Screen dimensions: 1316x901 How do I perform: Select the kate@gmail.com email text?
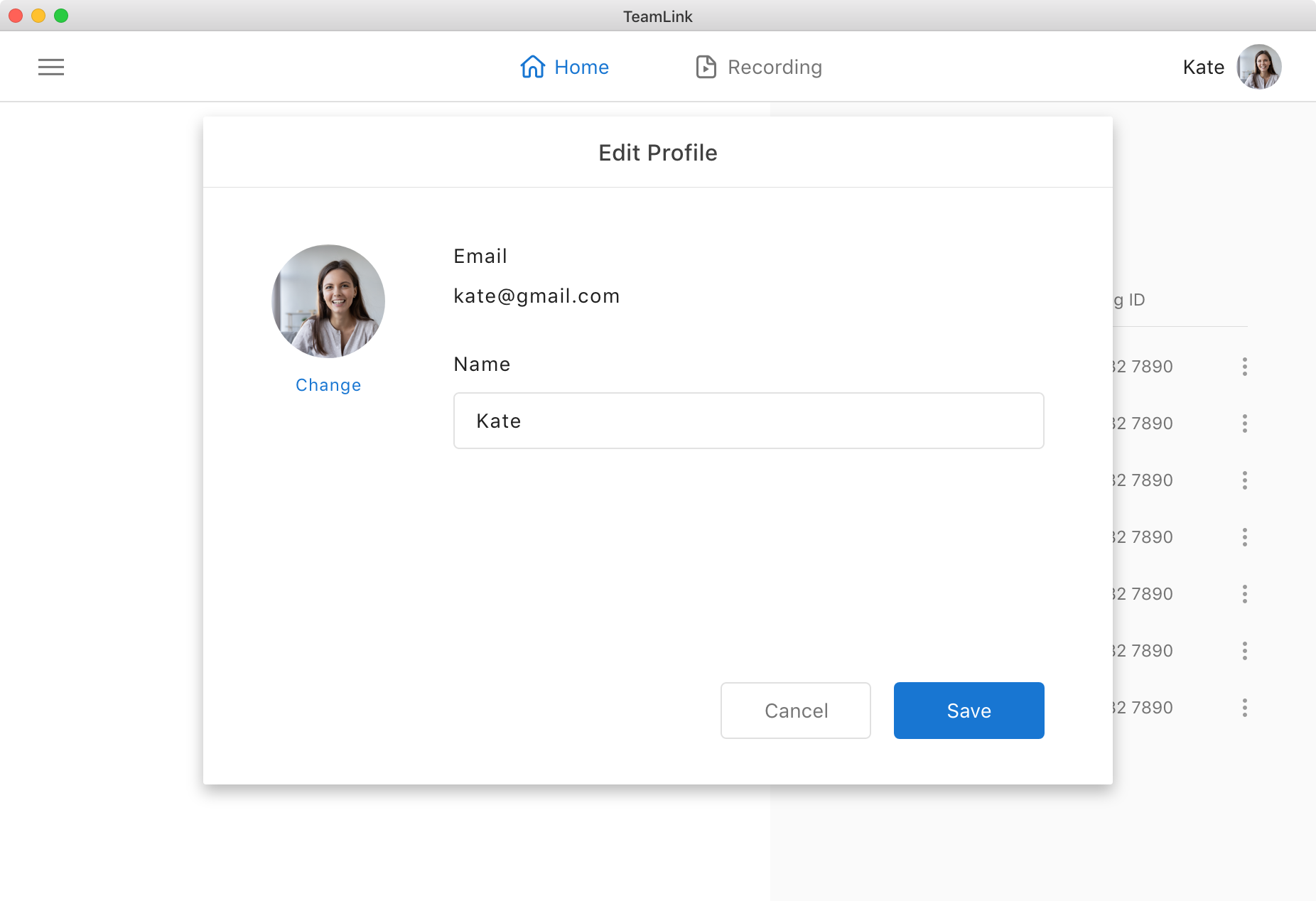tap(536, 296)
